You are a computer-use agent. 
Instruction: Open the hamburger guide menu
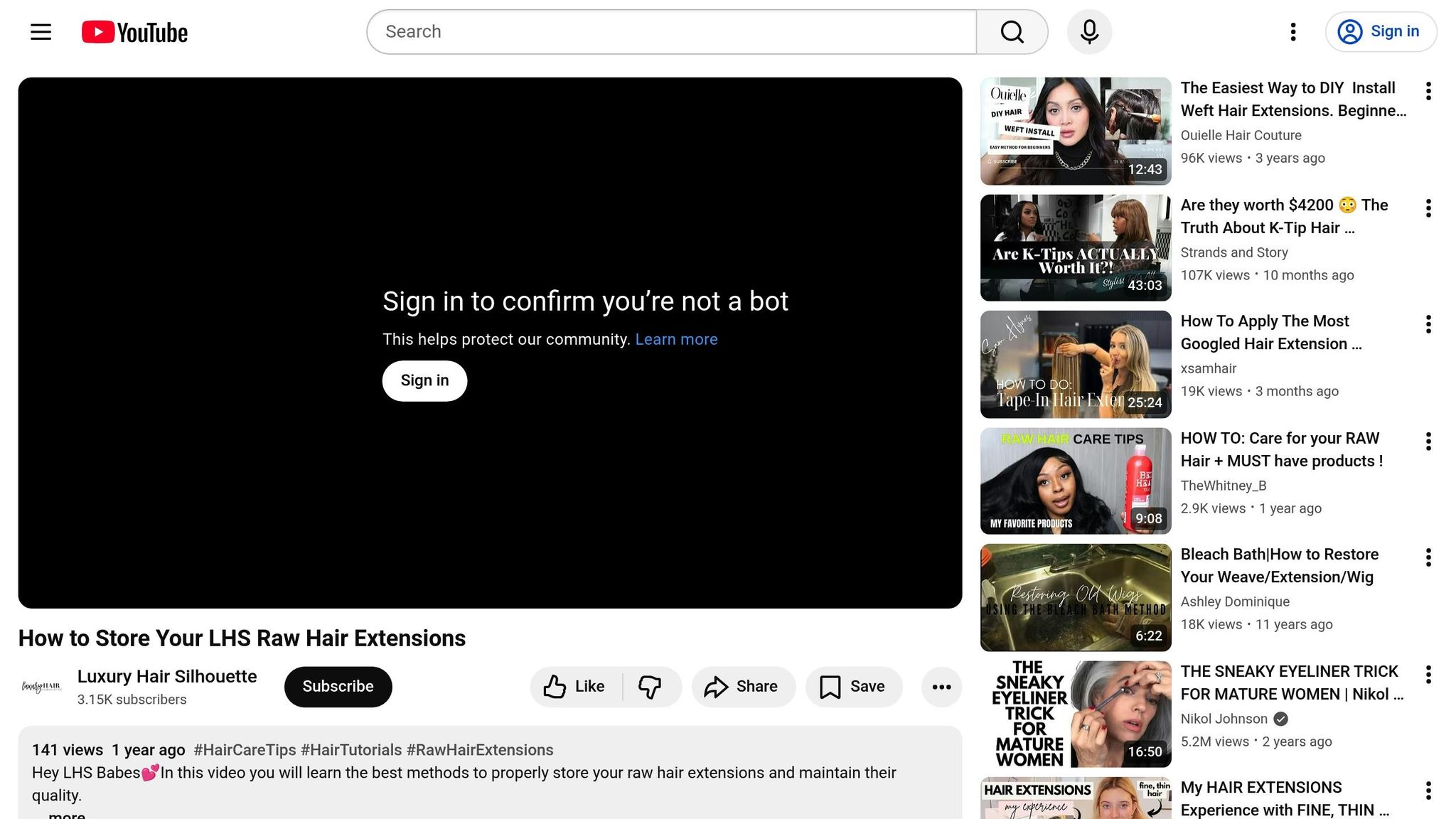pos(41,32)
